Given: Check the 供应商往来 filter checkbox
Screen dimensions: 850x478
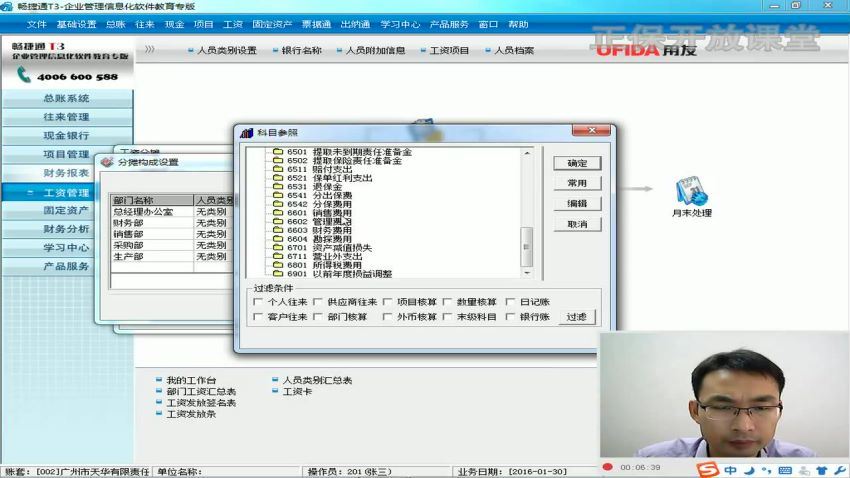Looking at the screenshot, I should (318, 301).
